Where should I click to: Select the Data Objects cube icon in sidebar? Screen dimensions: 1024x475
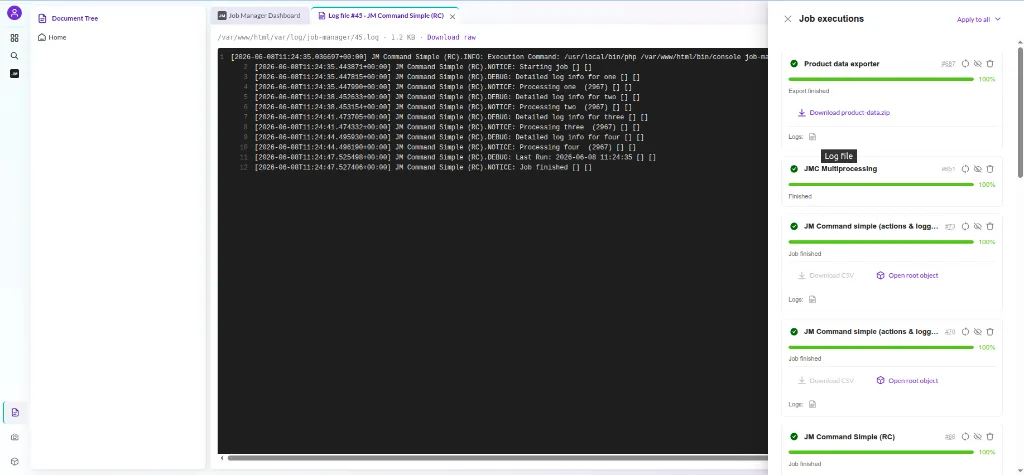(x=15, y=461)
